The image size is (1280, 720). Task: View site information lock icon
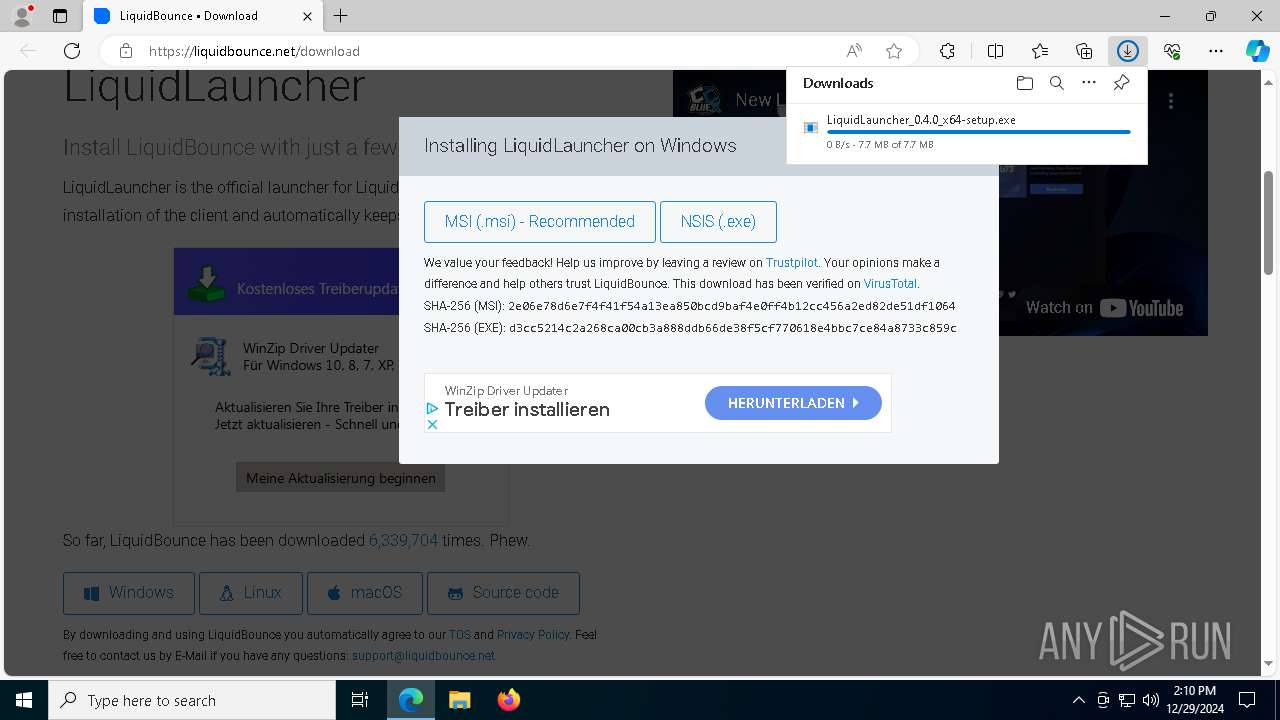tap(125, 51)
